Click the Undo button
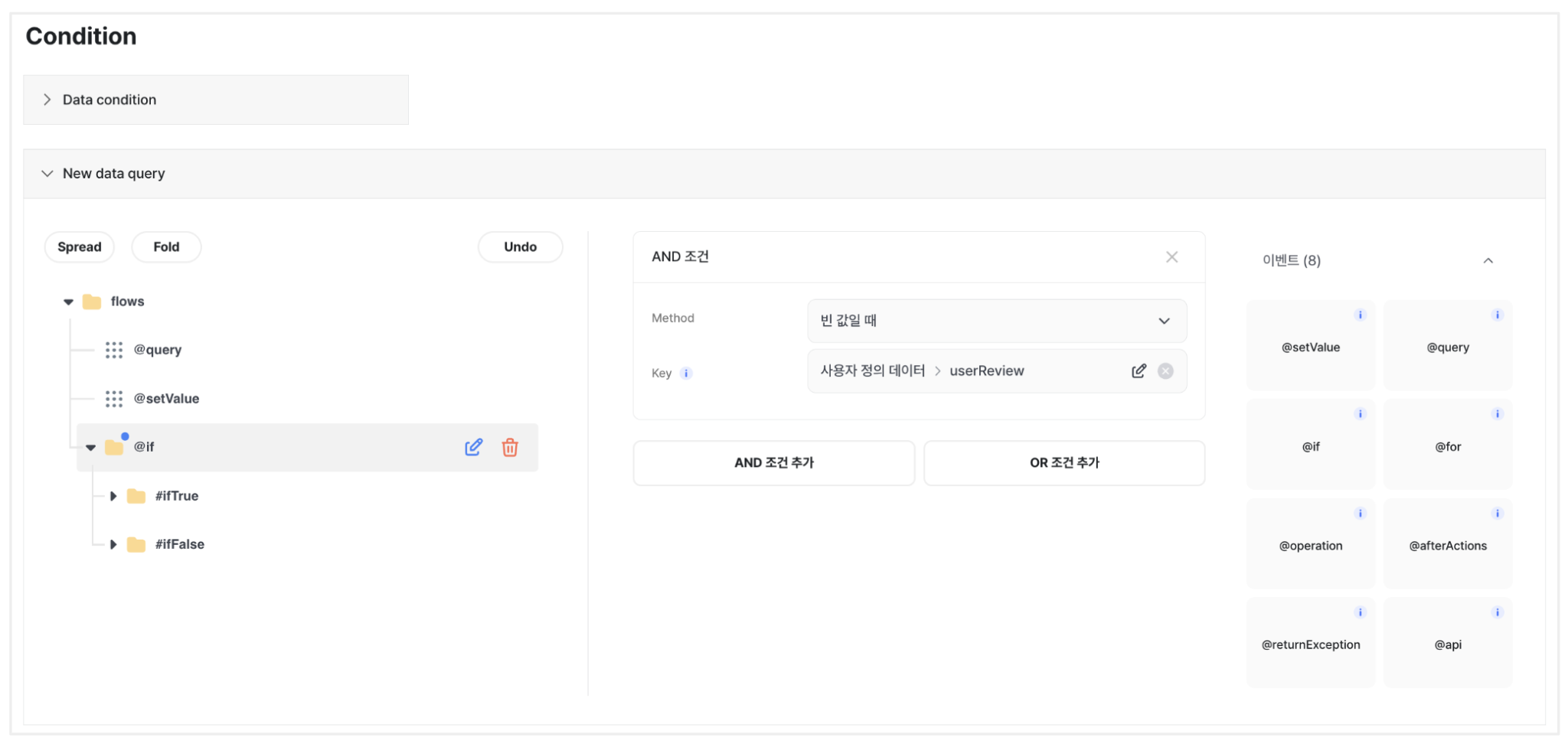This screenshot has width=1568, height=744. pyautogui.click(x=521, y=247)
